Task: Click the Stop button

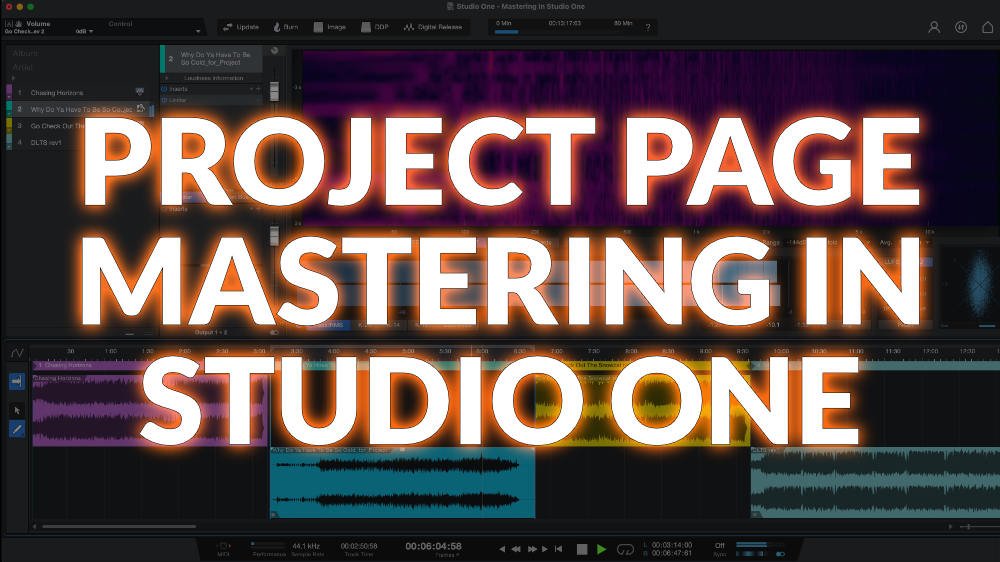Action: (582, 549)
